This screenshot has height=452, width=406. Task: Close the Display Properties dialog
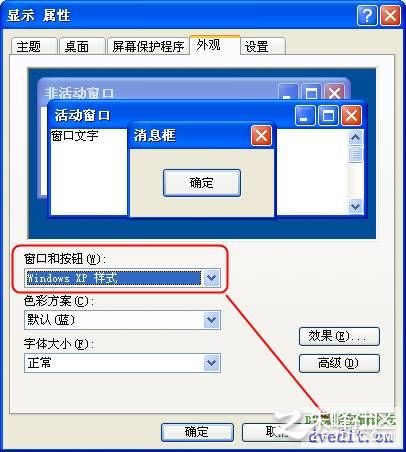tap(390, 15)
